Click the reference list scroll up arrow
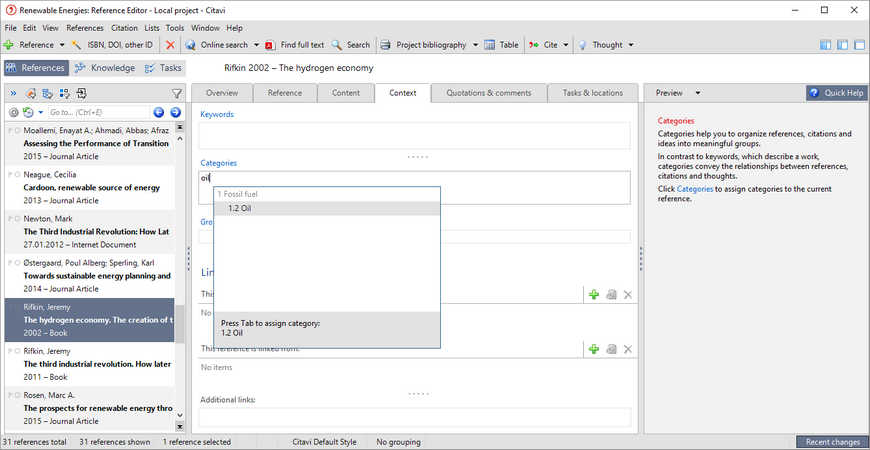870x450 pixels. pos(180,138)
